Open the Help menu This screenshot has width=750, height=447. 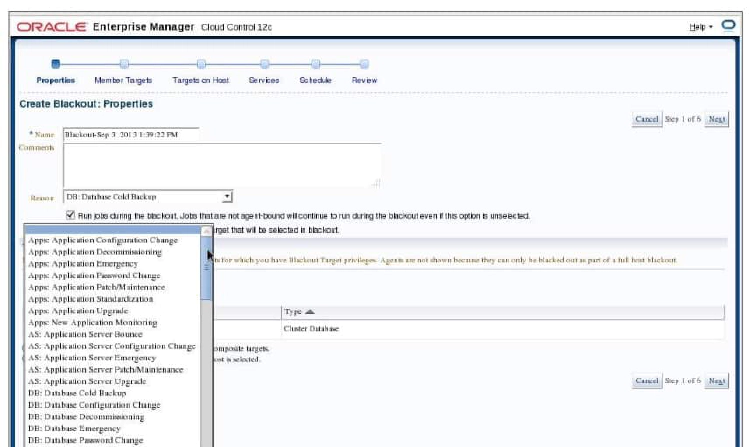pos(701,27)
